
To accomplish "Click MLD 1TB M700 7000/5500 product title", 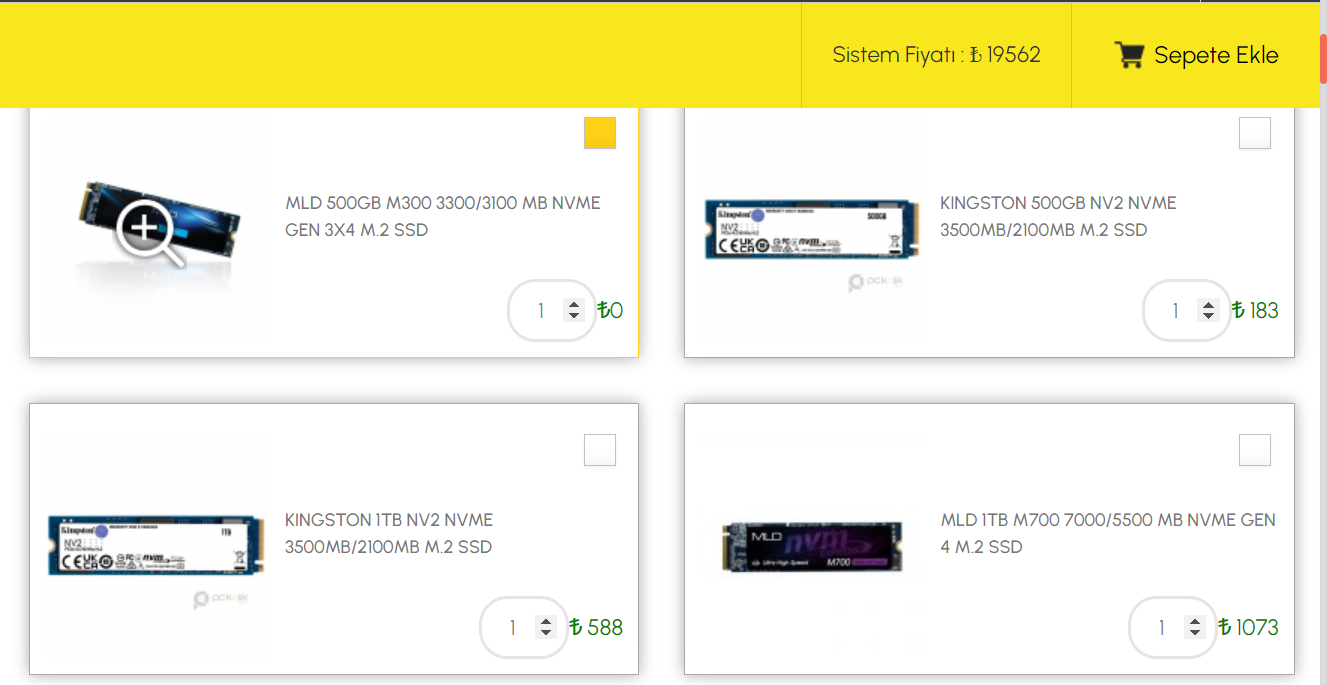I will [1108, 533].
